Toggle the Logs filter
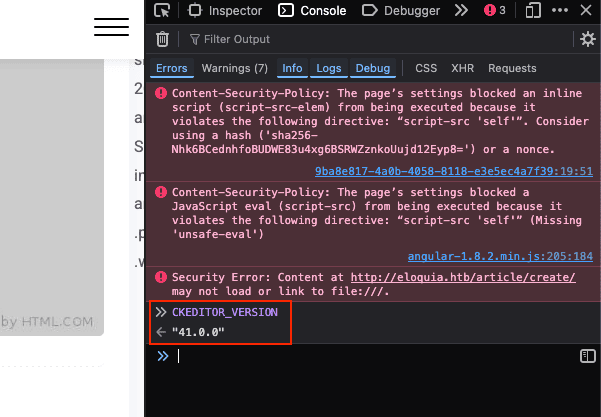 pos(328,68)
